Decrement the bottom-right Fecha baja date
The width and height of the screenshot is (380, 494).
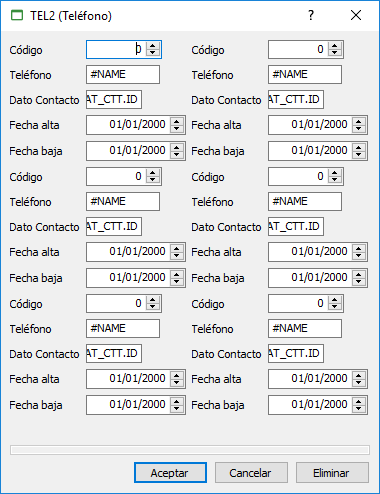pos(359,408)
